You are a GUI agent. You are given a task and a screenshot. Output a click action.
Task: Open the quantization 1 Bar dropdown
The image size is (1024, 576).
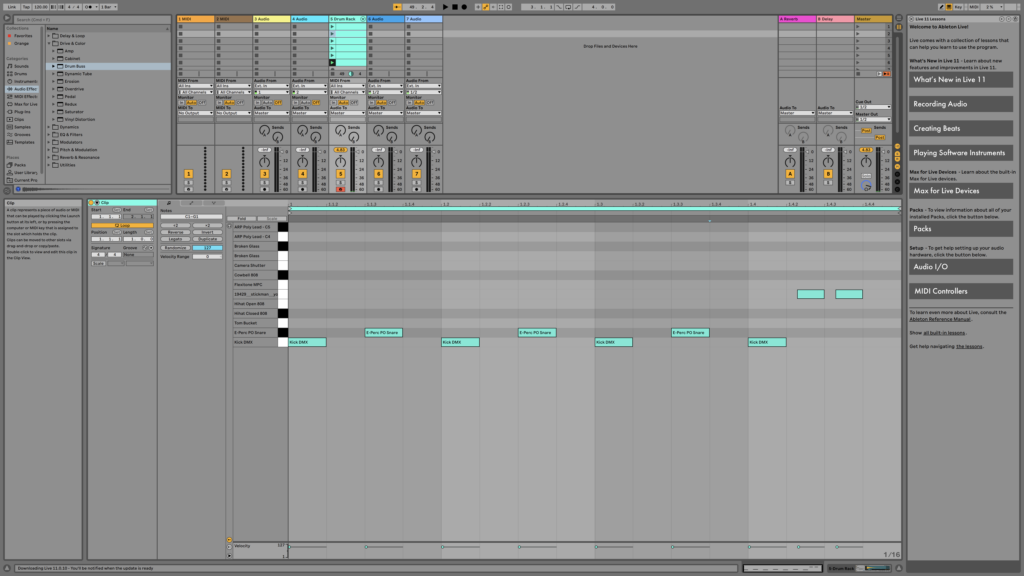point(108,7)
